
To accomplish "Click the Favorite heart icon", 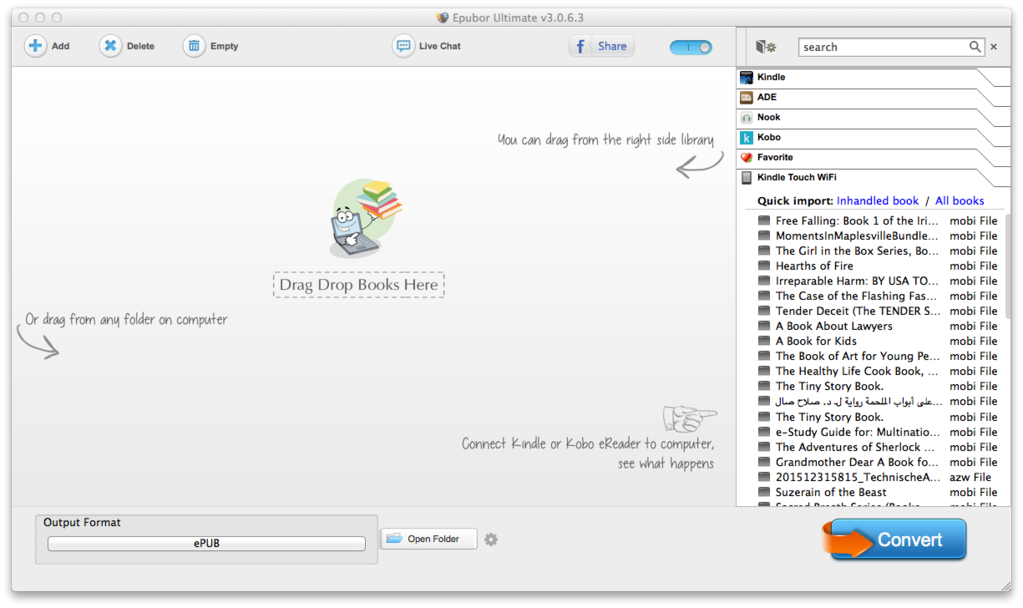I will (746, 158).
